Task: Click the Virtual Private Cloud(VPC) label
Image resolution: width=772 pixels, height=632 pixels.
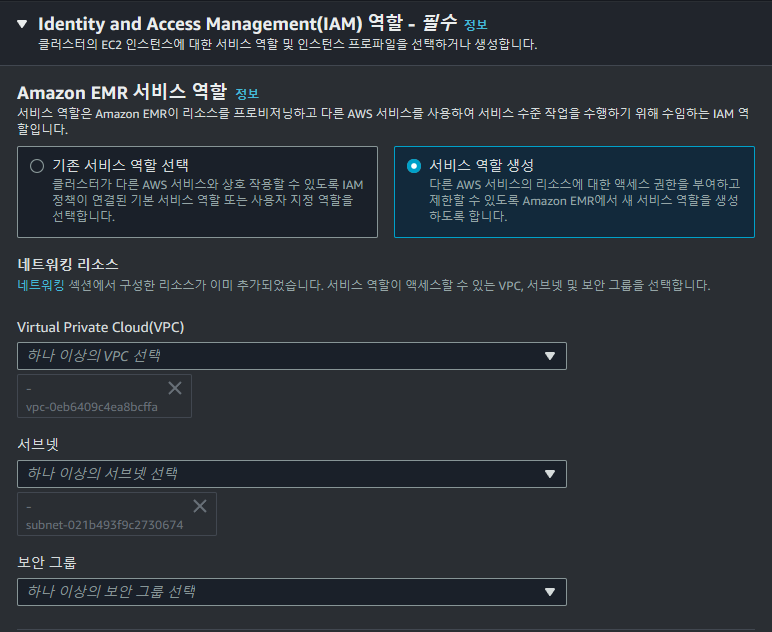Action: point(100,327)
